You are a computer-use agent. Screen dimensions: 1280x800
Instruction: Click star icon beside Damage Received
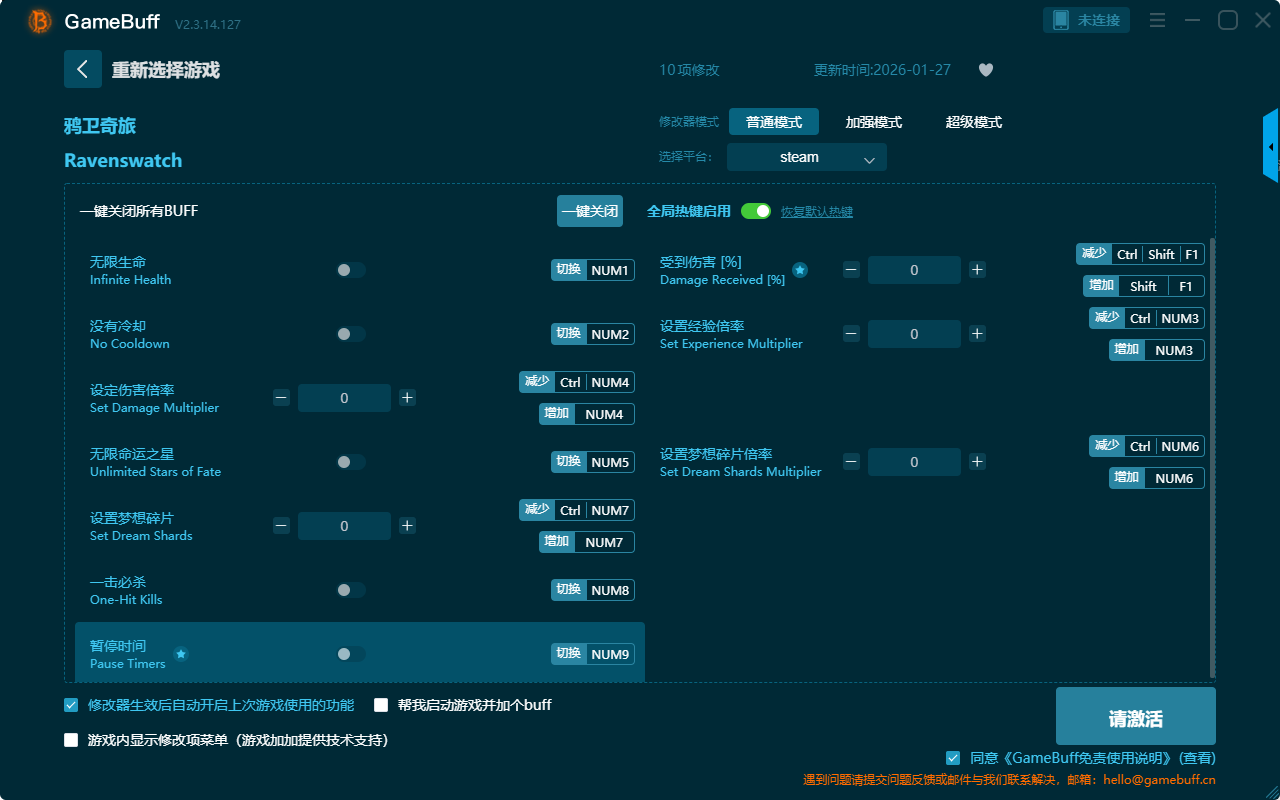coord(800,270)
